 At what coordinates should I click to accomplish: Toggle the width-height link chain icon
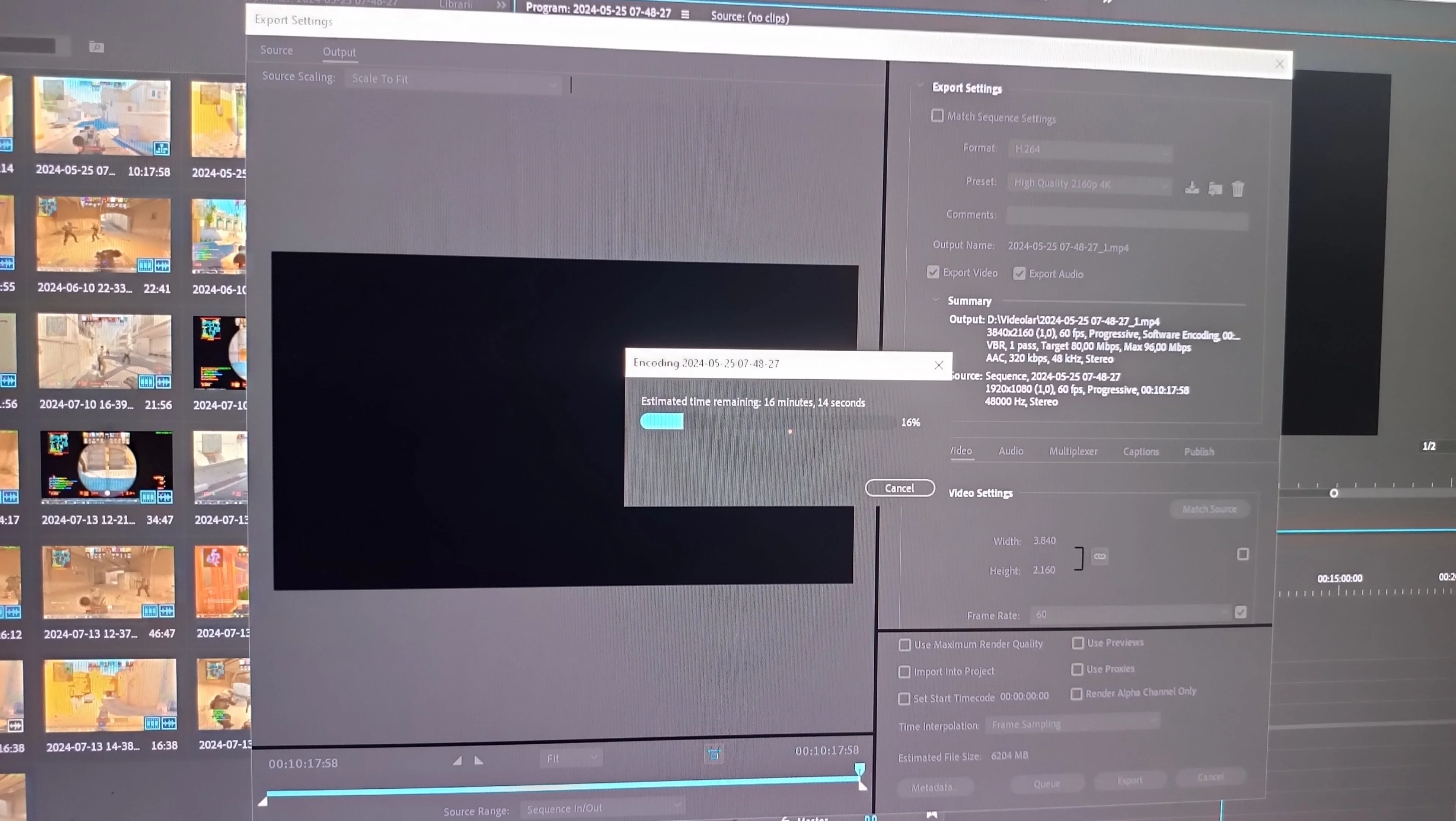click(x=1099, y=556)
